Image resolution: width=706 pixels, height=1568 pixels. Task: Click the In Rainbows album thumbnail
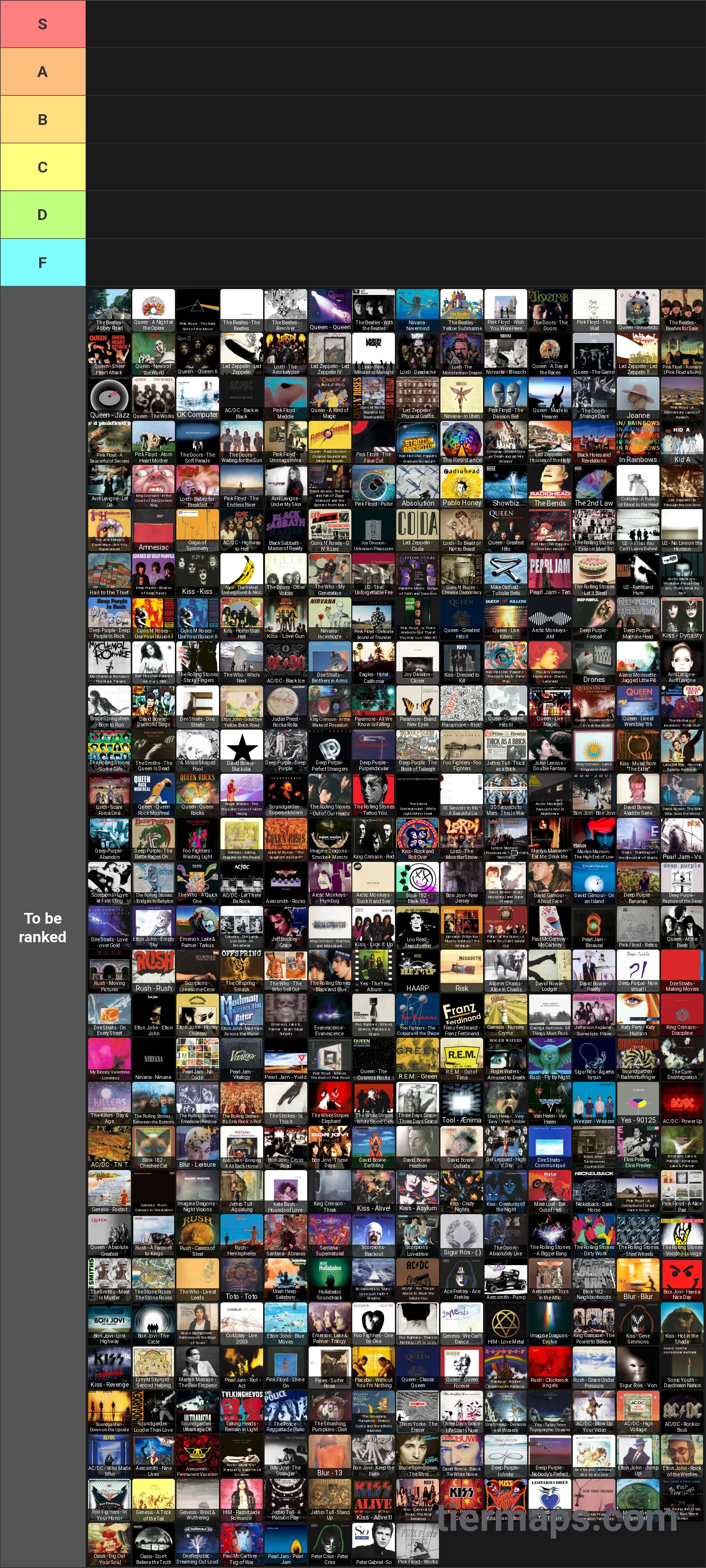[638, 442]
